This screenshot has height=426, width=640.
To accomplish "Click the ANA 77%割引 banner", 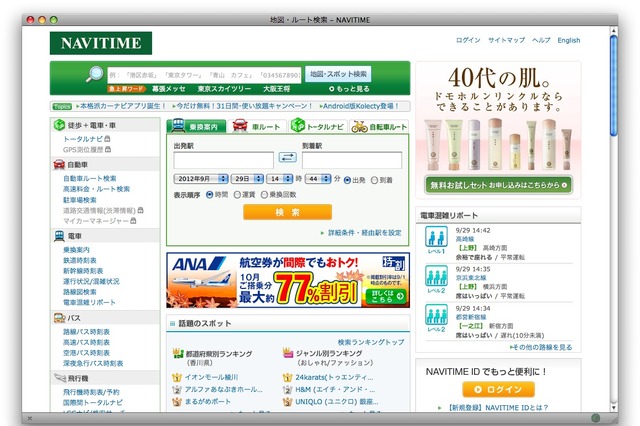I will coord(288,280).
